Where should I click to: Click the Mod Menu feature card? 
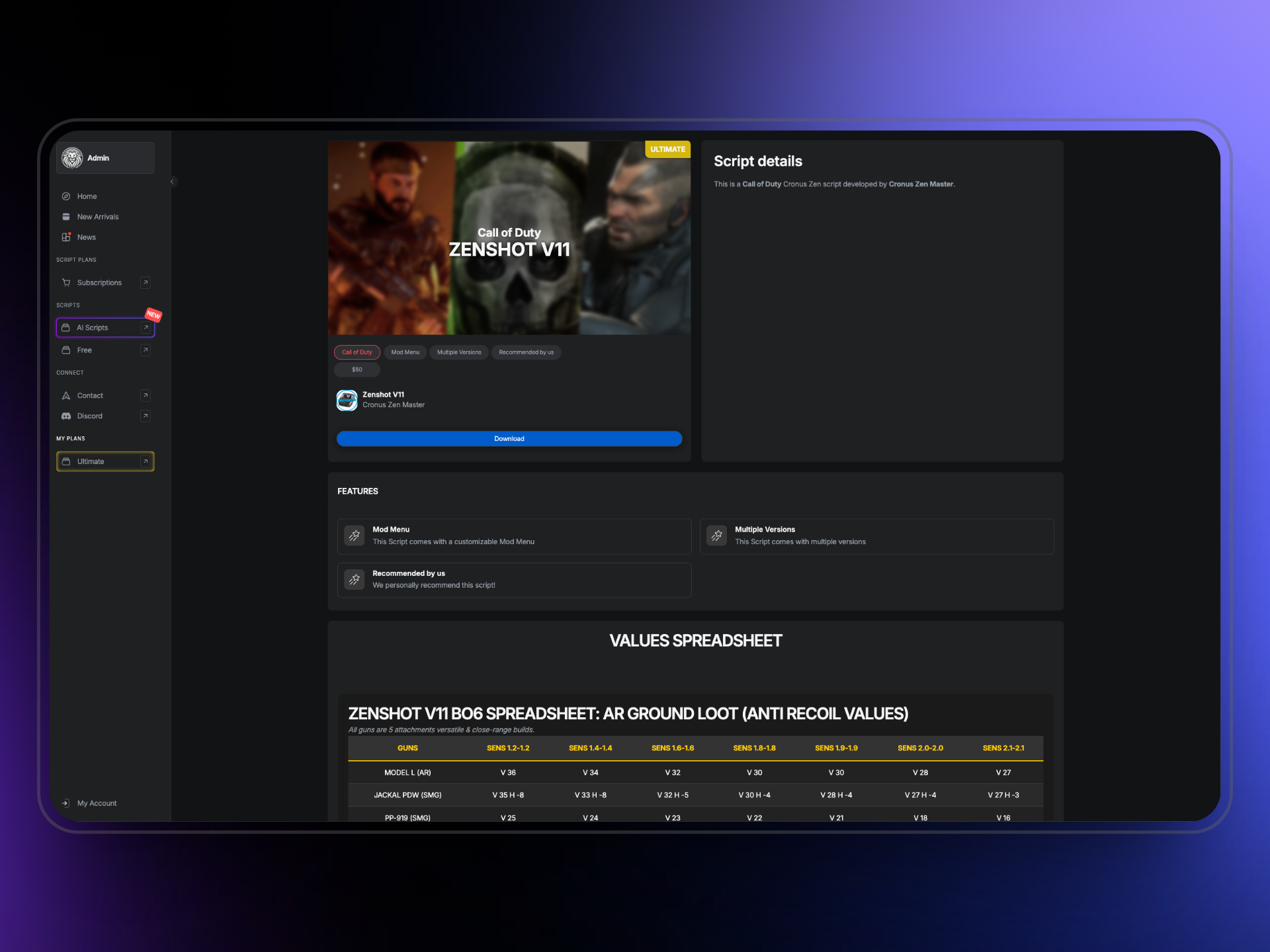pyautogui.click(x=515, y=536)
